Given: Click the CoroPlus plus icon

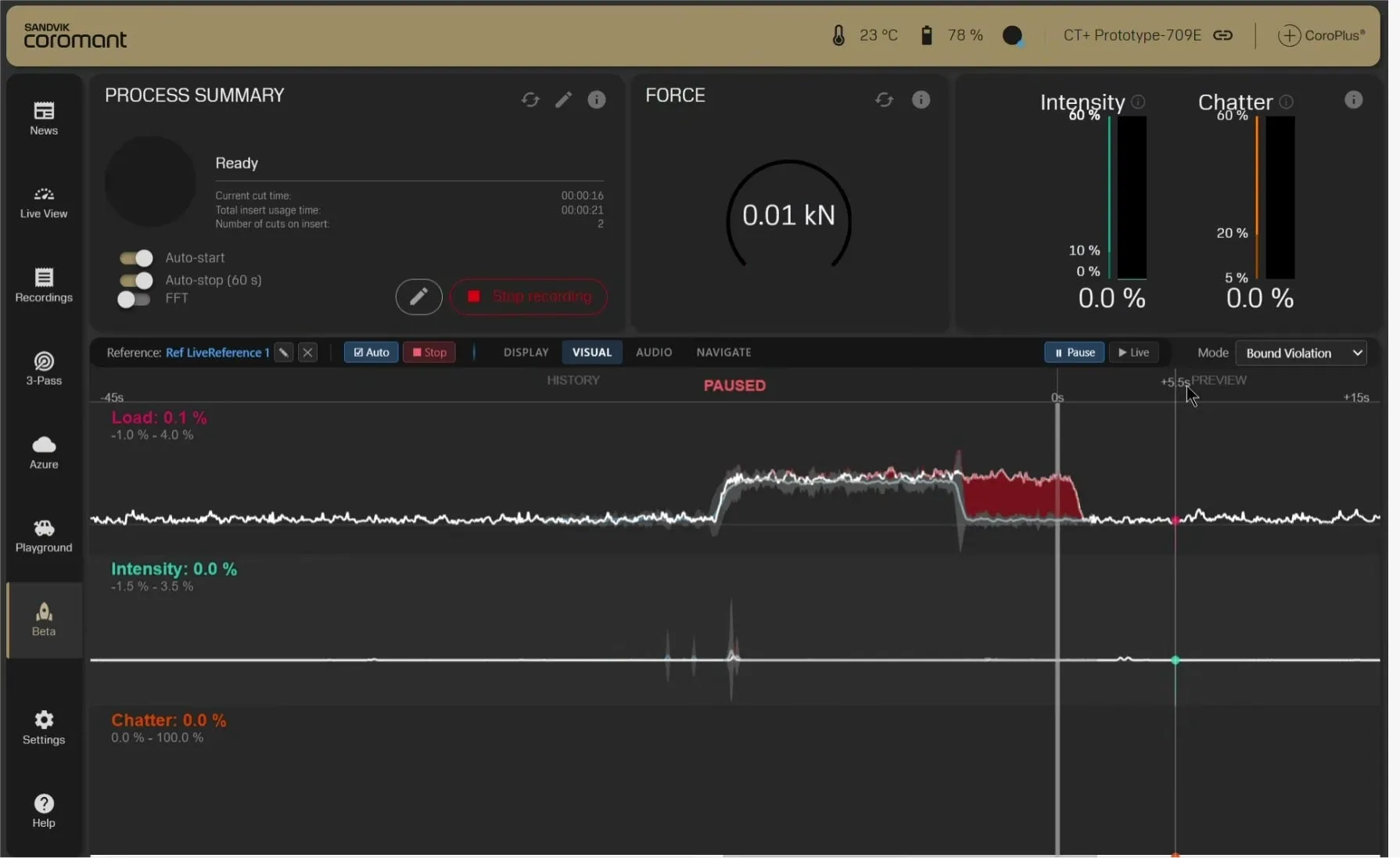Looking at the screenshot, I should [1288, 36].
